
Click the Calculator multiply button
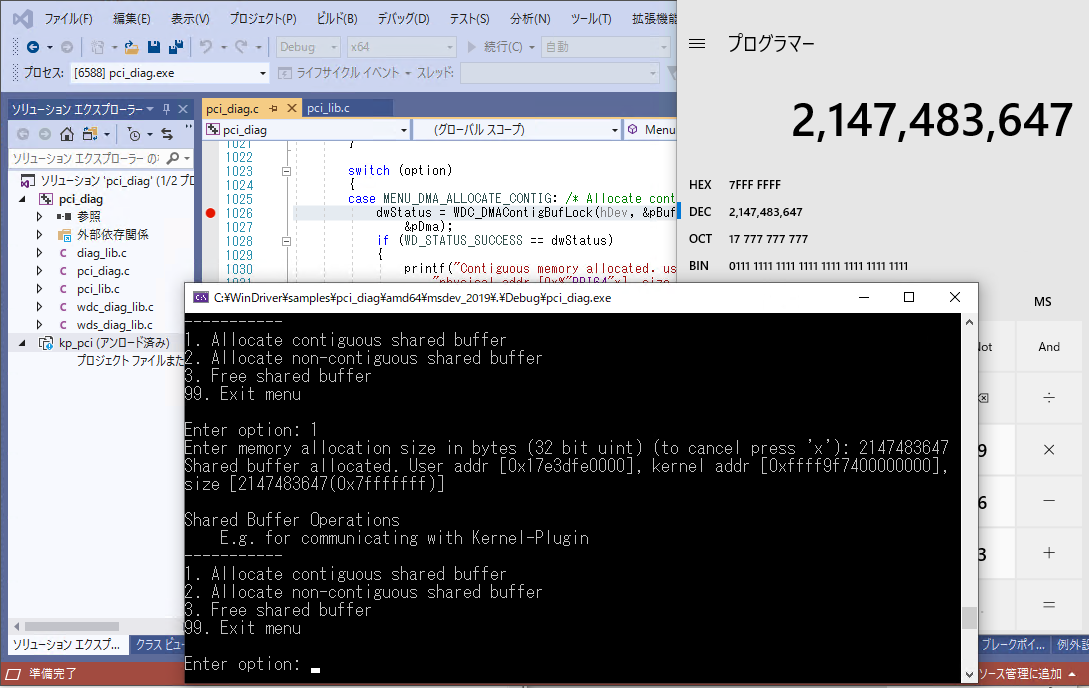point(1049,450)
